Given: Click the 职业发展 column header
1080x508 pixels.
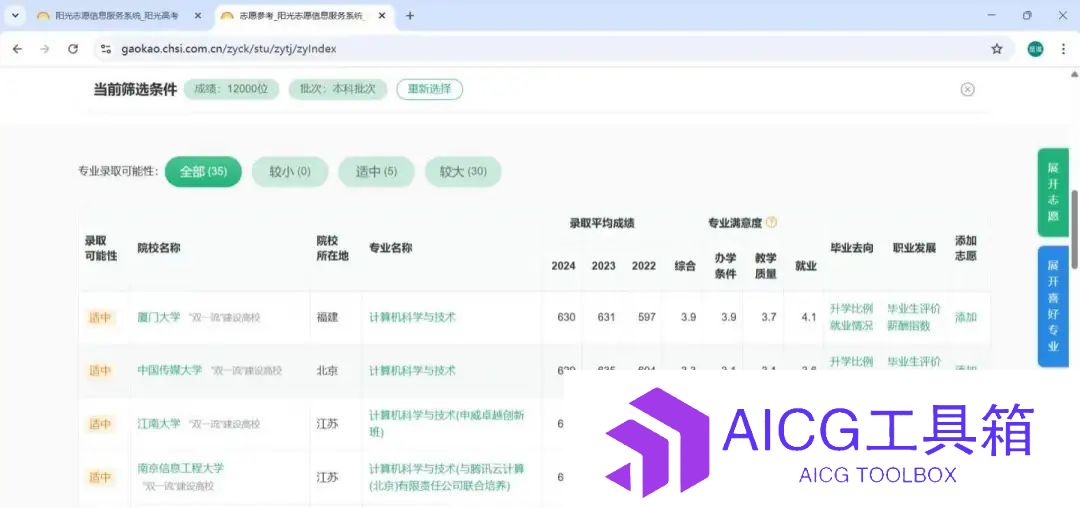Looking at the screenshot, I should [x=914, y=248].
